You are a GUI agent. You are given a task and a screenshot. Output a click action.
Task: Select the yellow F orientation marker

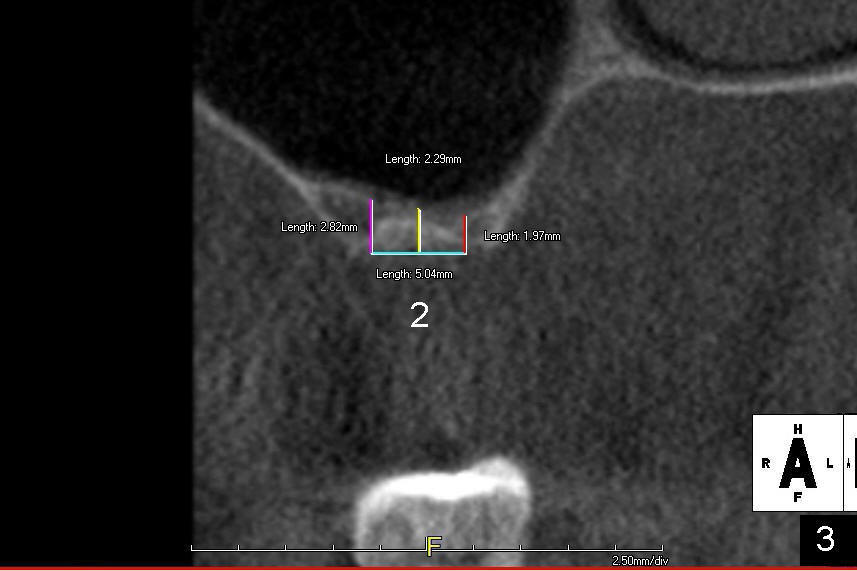point(433,546)
